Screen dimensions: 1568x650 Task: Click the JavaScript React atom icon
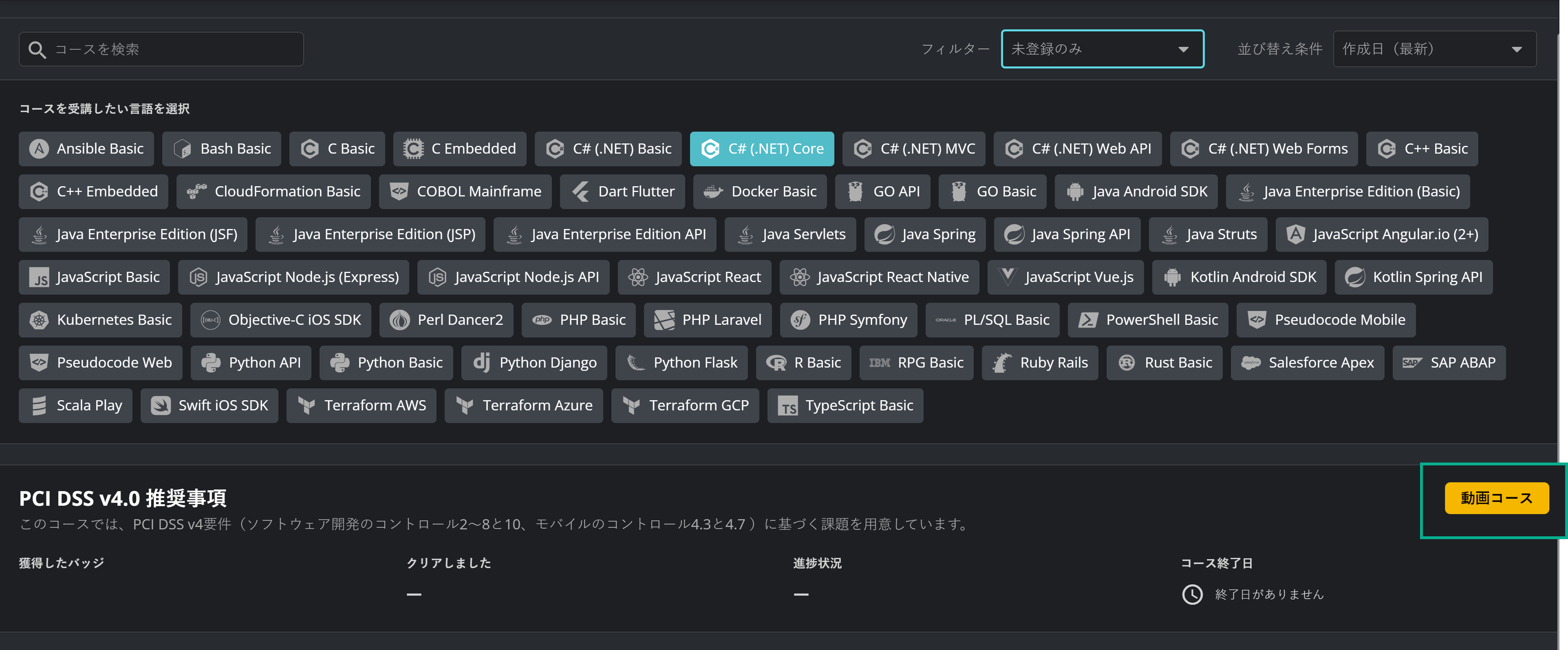[638, 277]
